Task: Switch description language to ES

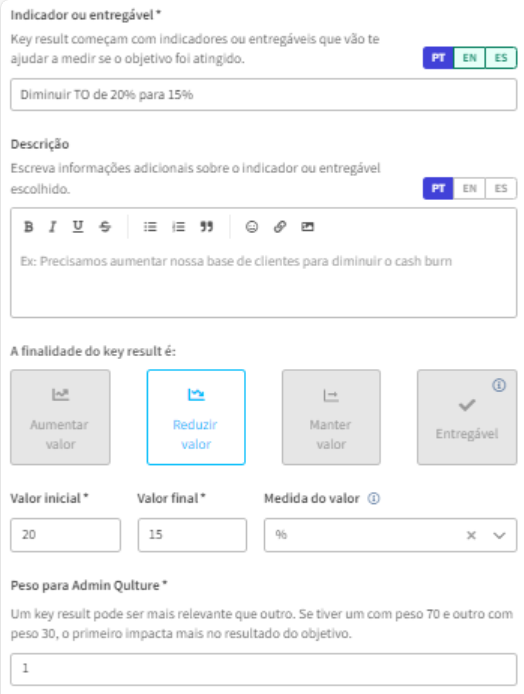Action: [x=501, y=189]
